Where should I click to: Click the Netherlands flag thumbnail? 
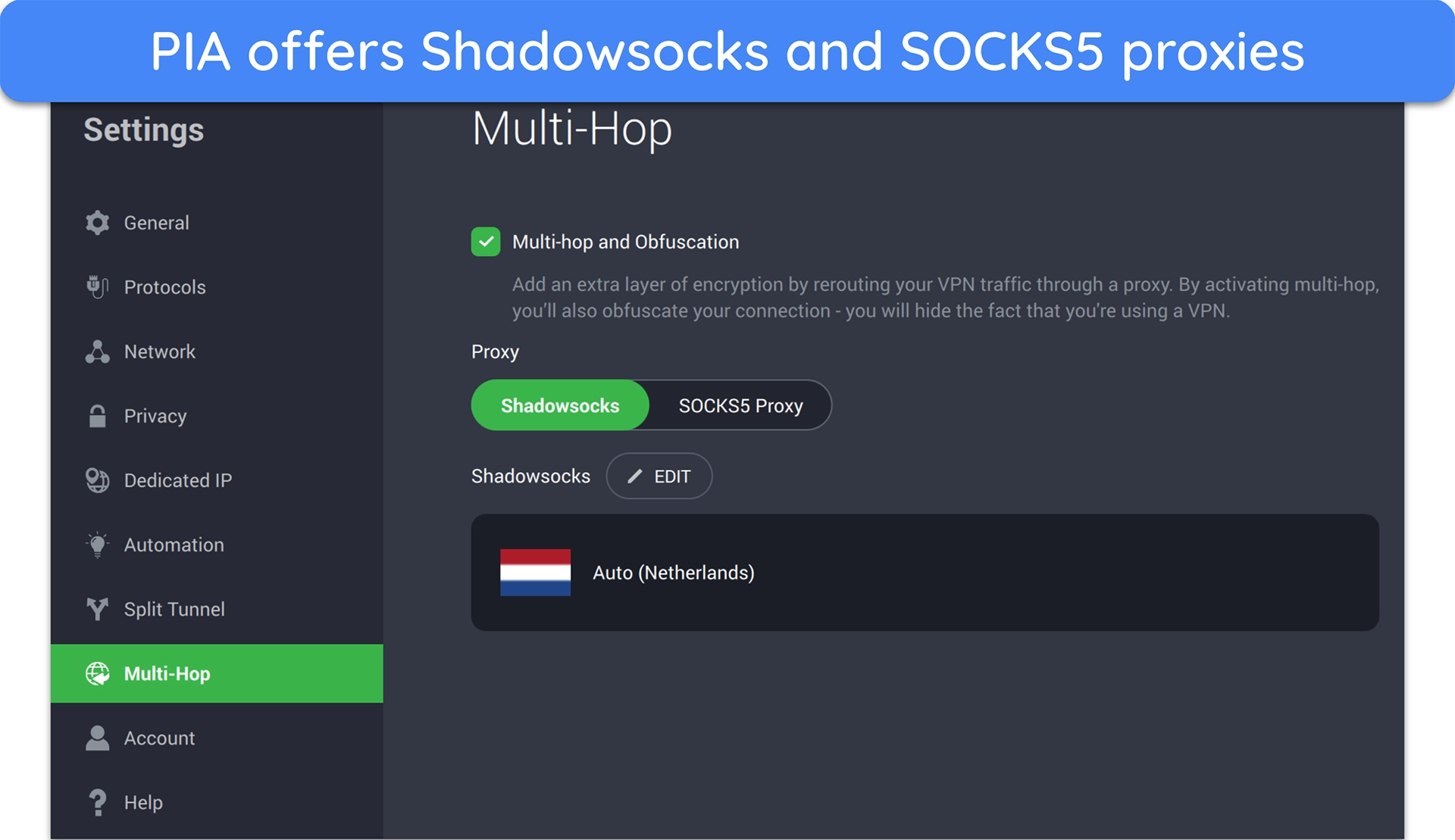click(x=535, y=573)
